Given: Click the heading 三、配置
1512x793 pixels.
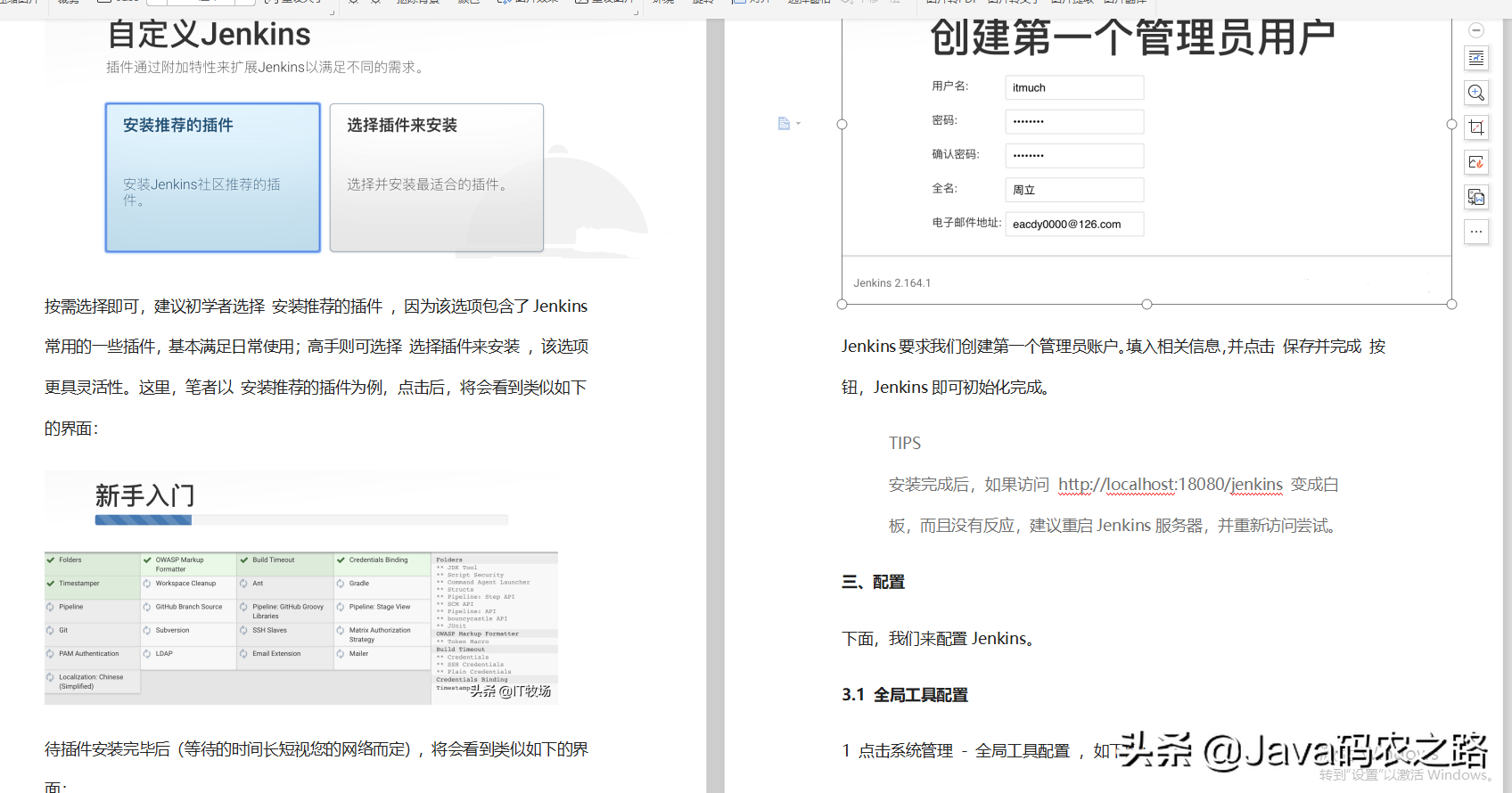Looking at the screenshot, I should pyautogui.click(x=873, y=582).
